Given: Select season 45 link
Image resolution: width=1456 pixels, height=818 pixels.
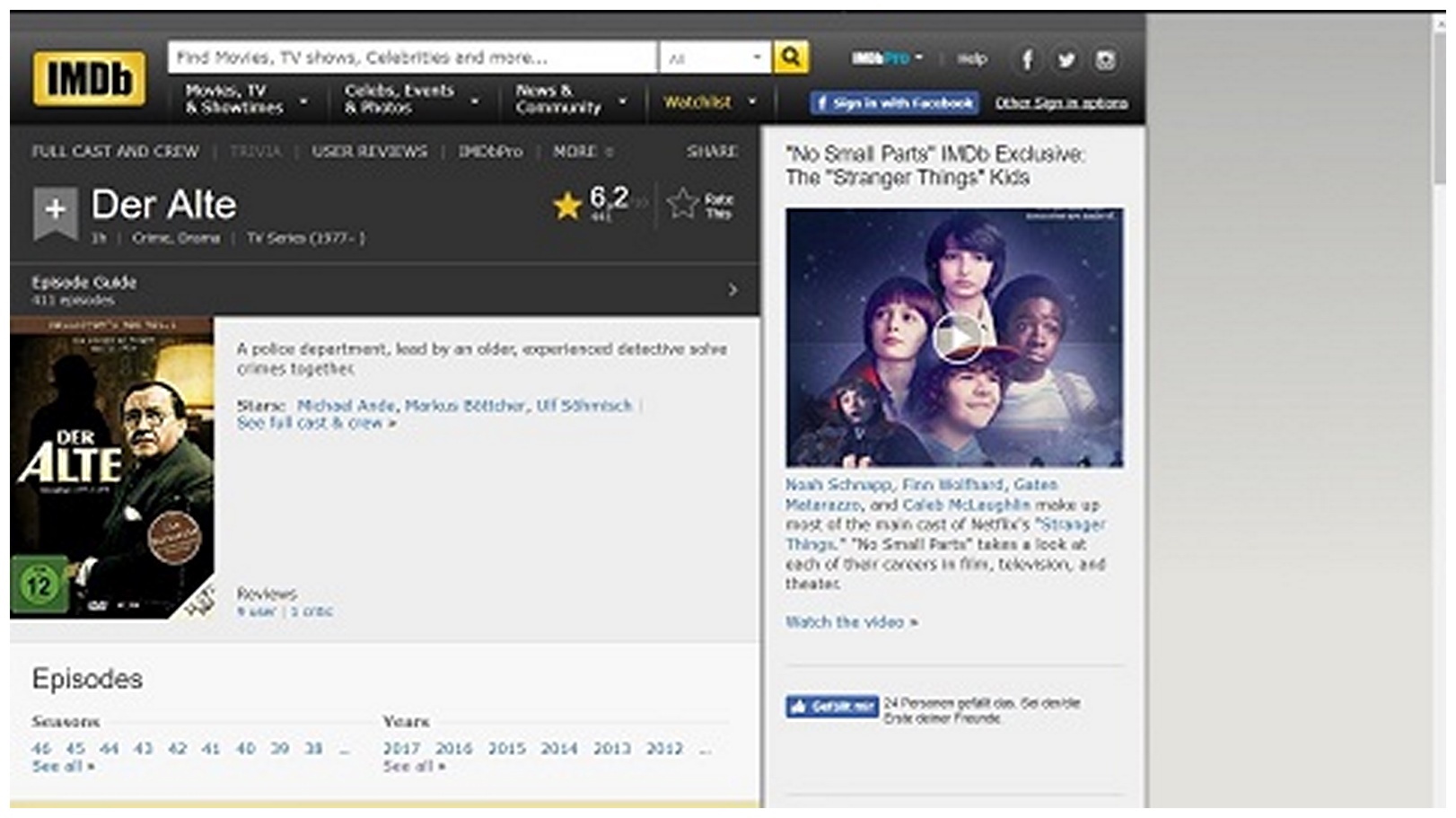Looking at the screenshot, I should pos(75,749).
